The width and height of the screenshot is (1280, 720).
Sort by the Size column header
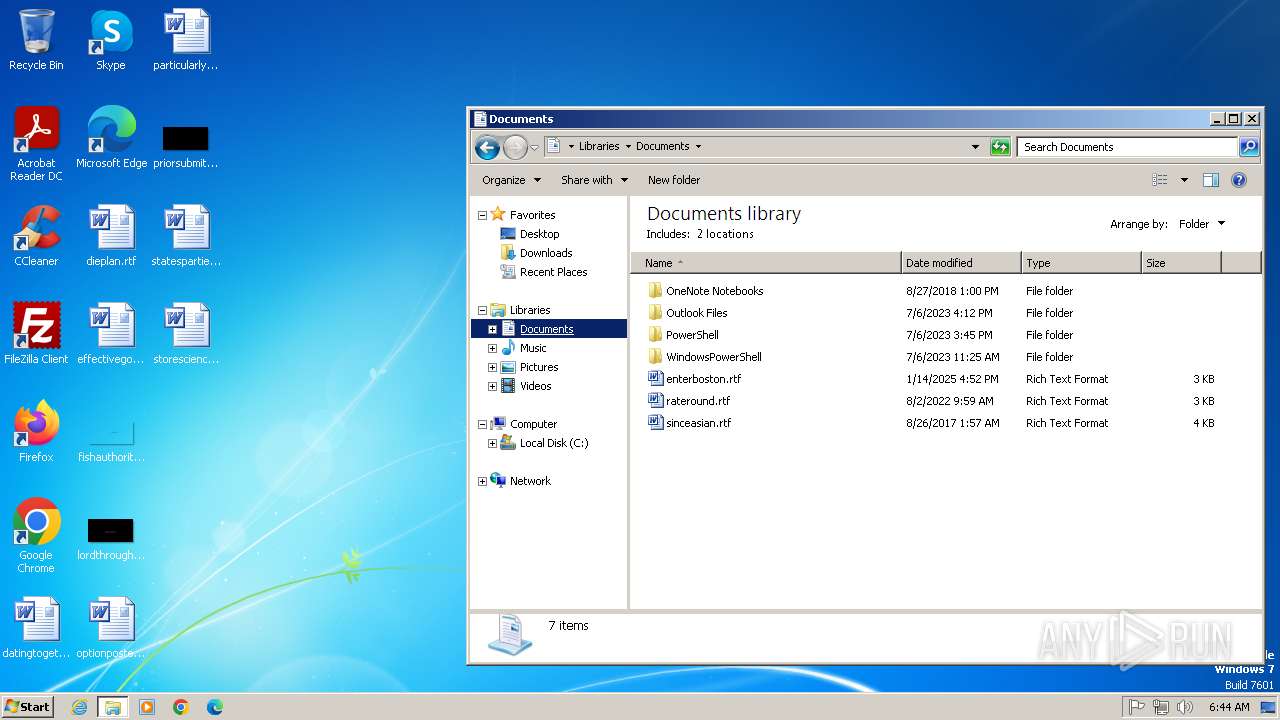pos(1181,263)
